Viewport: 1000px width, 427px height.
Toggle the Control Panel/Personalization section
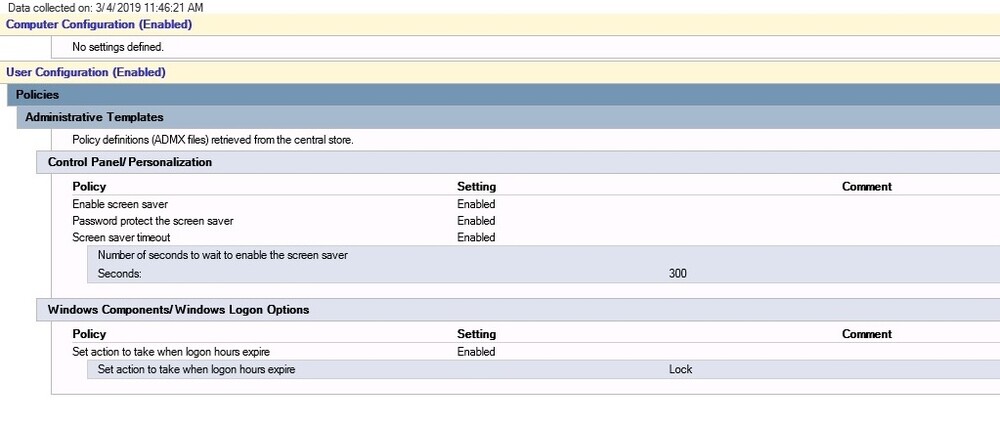coord(130,162)
